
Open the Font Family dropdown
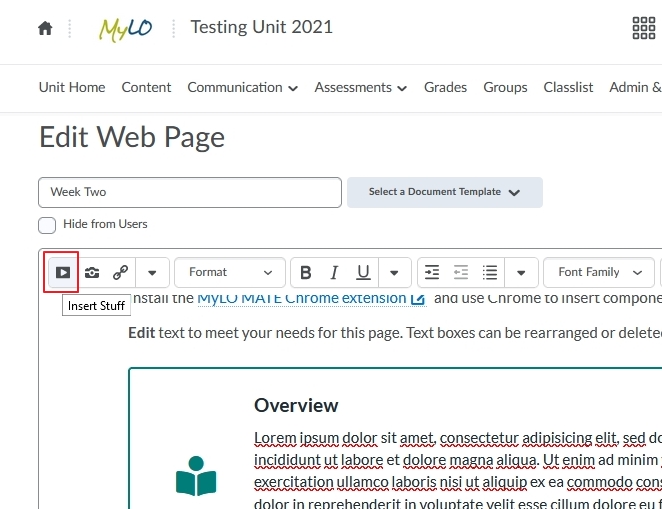(599, 272)
